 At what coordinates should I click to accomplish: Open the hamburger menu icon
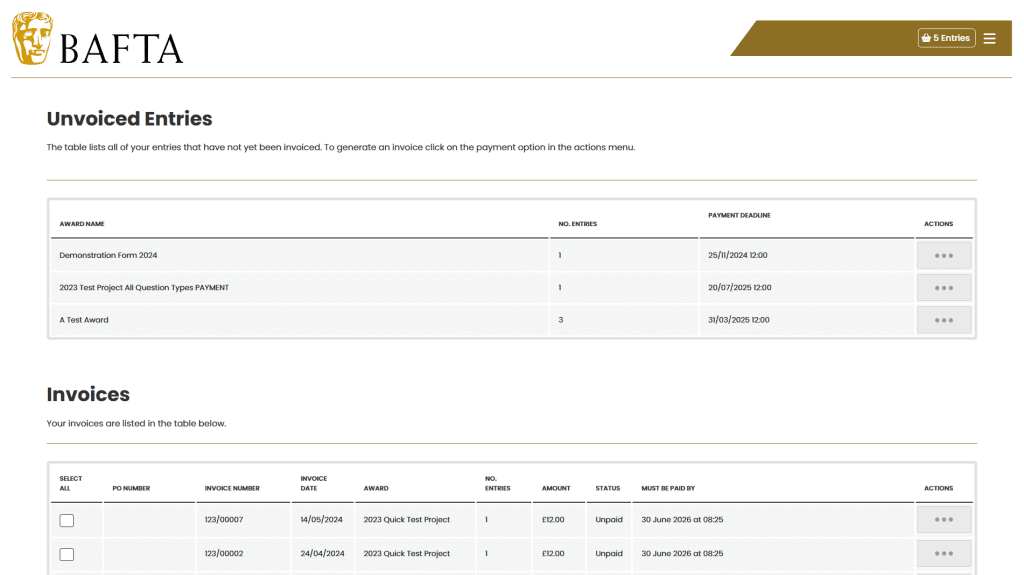point(989,39)
